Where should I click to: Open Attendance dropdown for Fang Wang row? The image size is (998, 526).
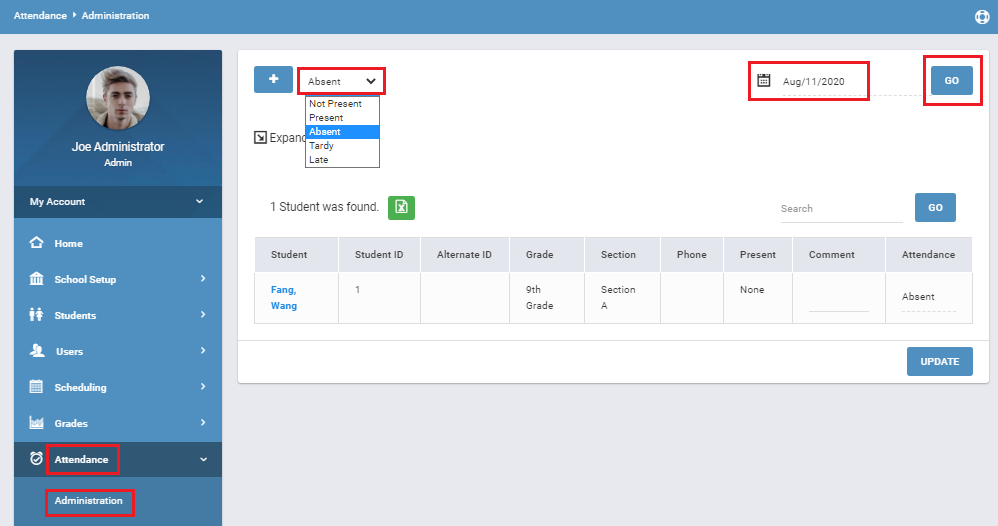(x=929, y=297)
